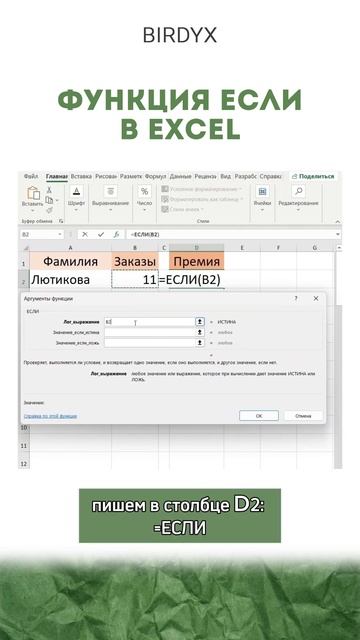Image resolution: width=360 pixels, height=640 pixels.
Task: Click Отмена in the dialog
Action: coord(303,416)
